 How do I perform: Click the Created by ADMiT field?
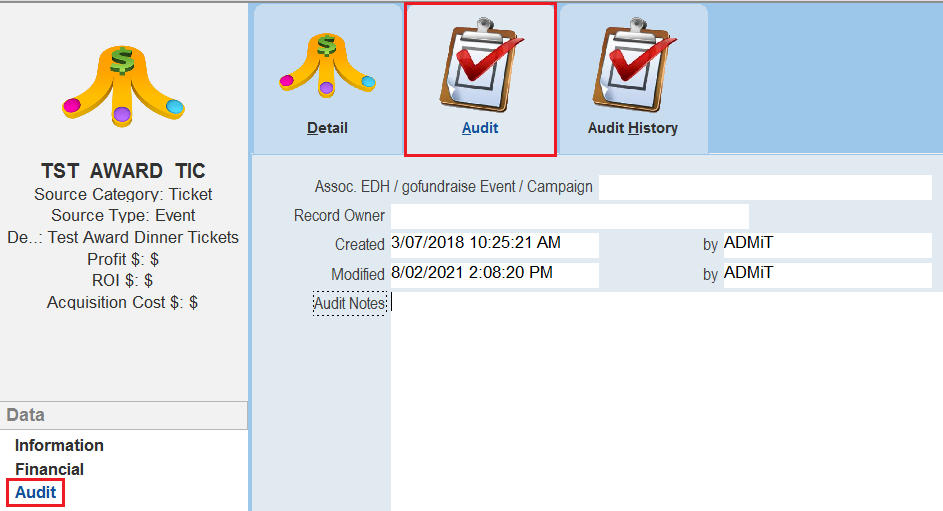pos(828,244)
